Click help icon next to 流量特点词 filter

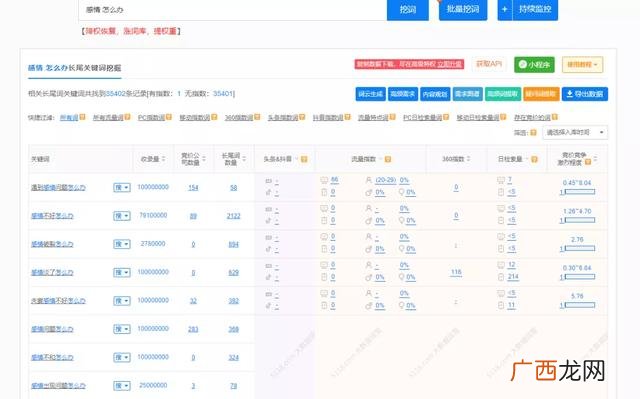pyautogui.click(x=392, y=117)
